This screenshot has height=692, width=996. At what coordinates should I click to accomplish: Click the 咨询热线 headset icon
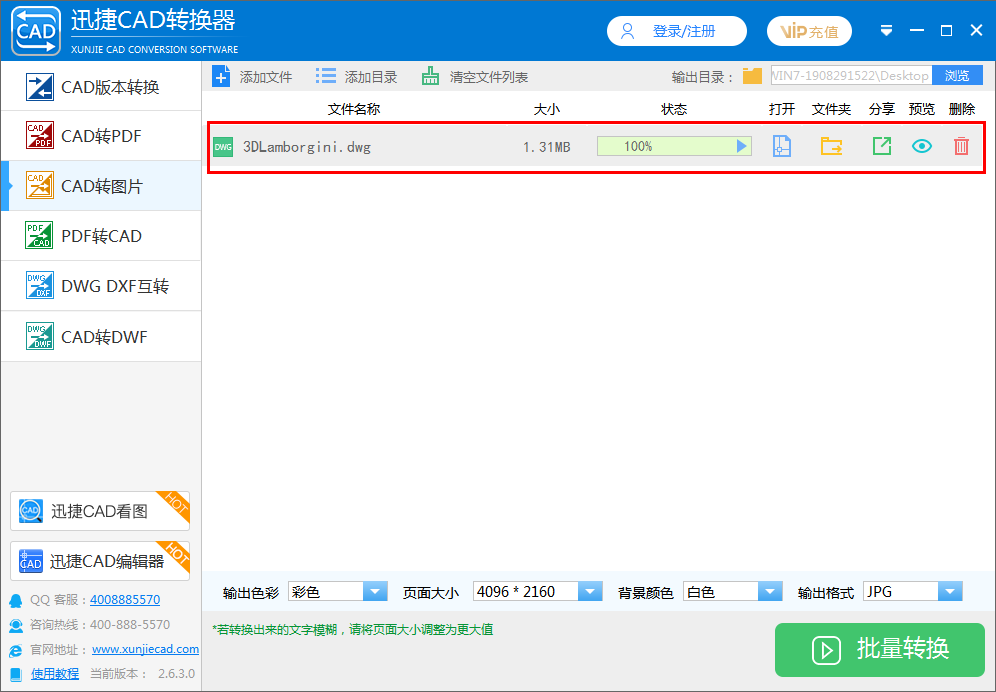click(x=16, y=625)
